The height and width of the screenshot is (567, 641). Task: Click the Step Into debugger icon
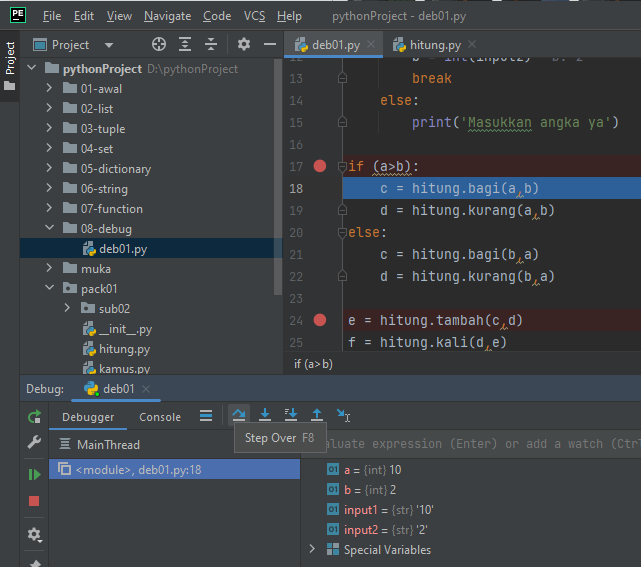265,415
